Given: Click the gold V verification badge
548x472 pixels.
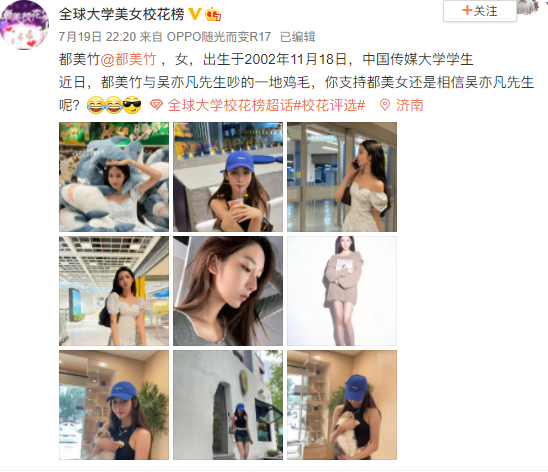Looking at the screenshot, I should click(x=195, y=14).
